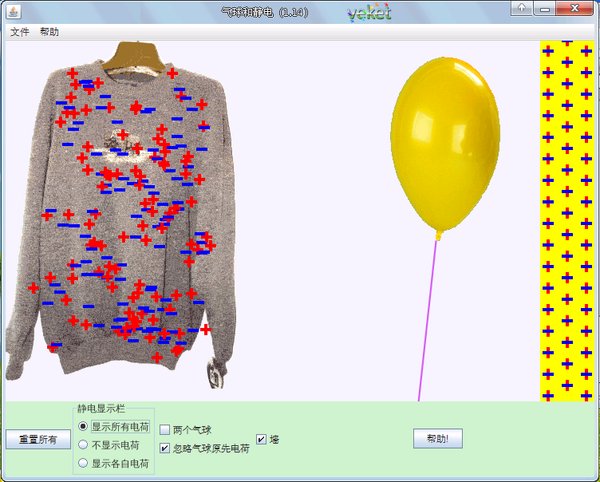Click the roll-up arrow window button
Viewport: 600px width, 482px height.
[521, 8]
